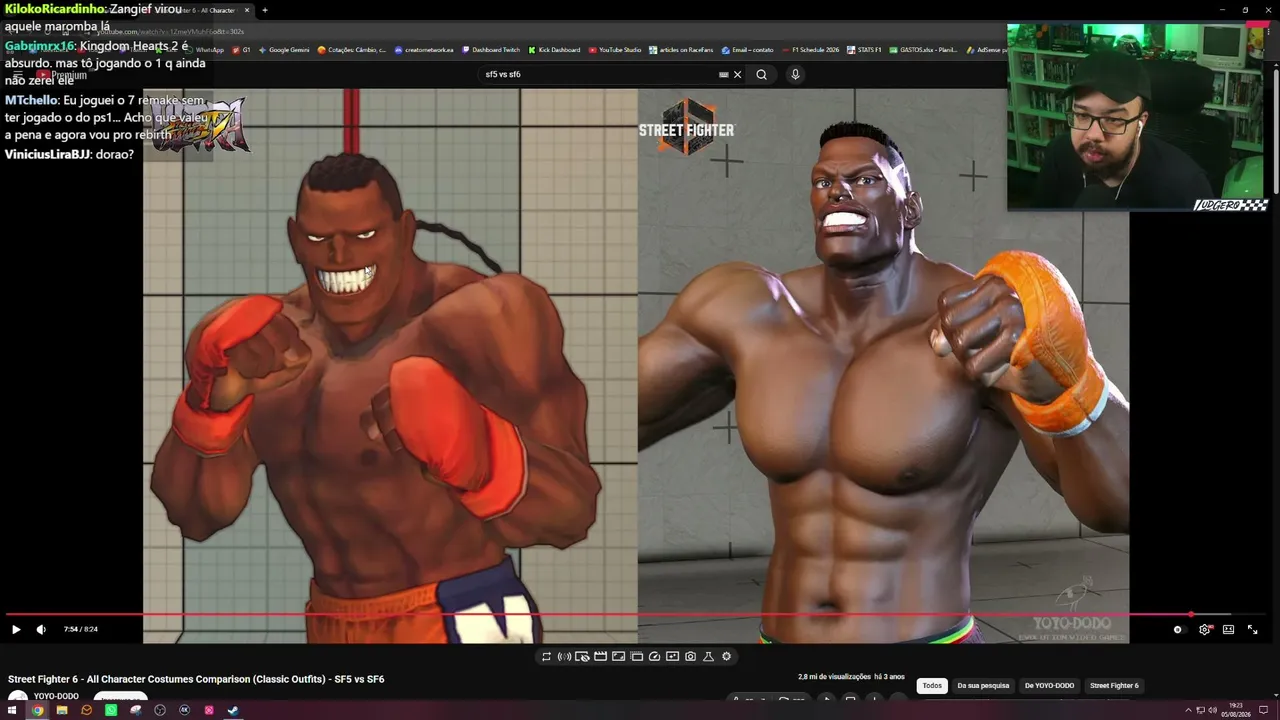Image resolution: width=1280 pixels, height=720 pixels.
Task: Open a new browser tab
Action: pos(265,10)
